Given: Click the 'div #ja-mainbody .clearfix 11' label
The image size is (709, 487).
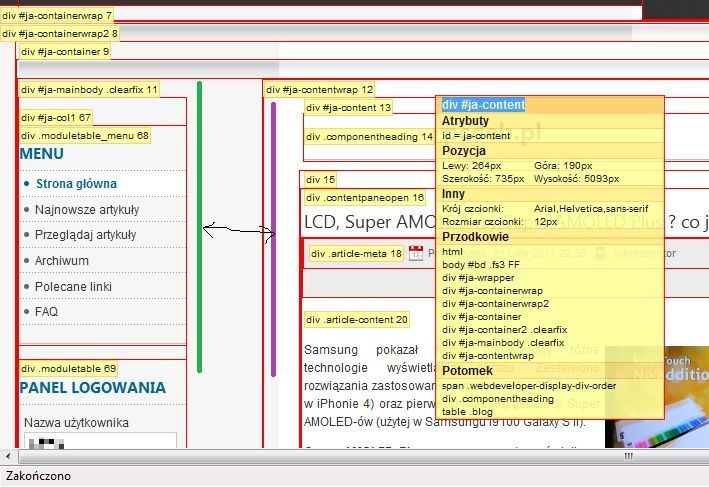Looking at the screenshot, I should (89, 90).
